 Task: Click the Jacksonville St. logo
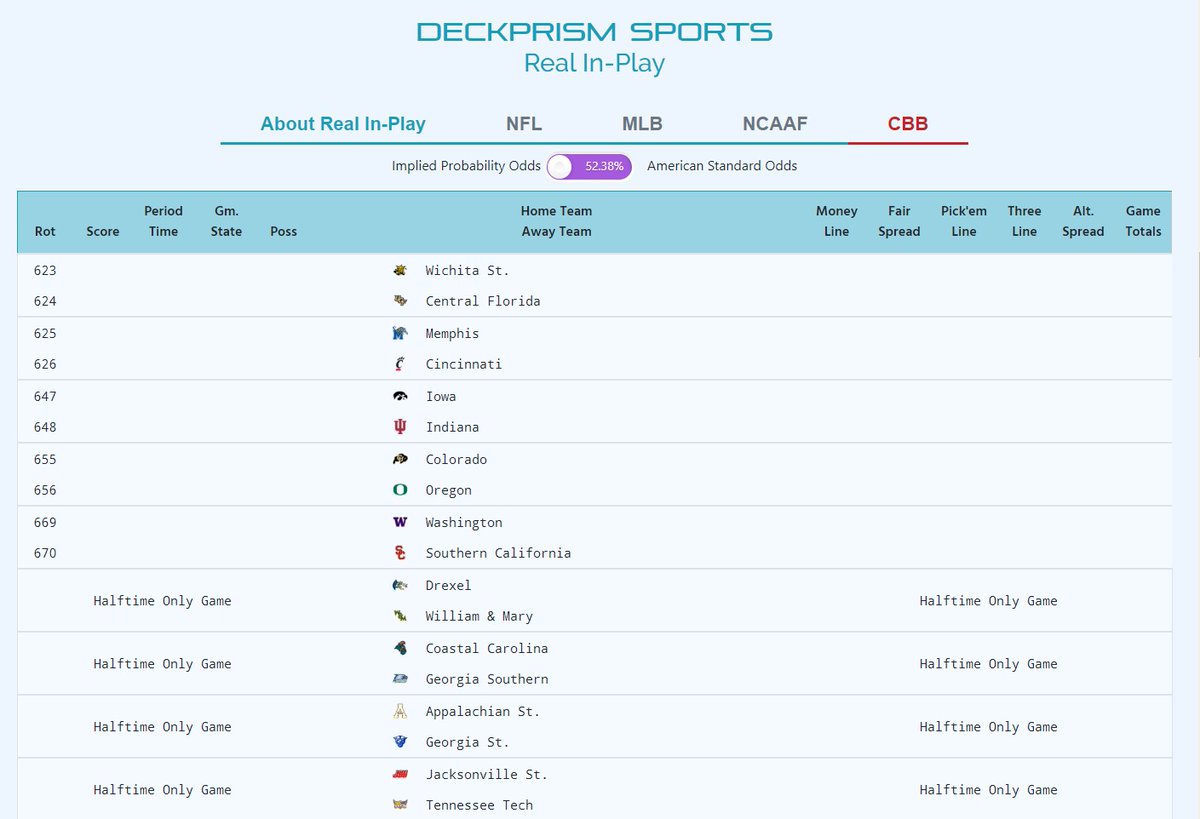(400, 774)
